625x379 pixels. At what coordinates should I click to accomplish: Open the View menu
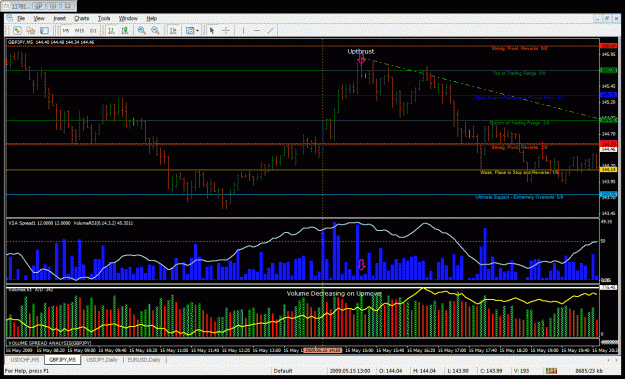pos(39,18)
